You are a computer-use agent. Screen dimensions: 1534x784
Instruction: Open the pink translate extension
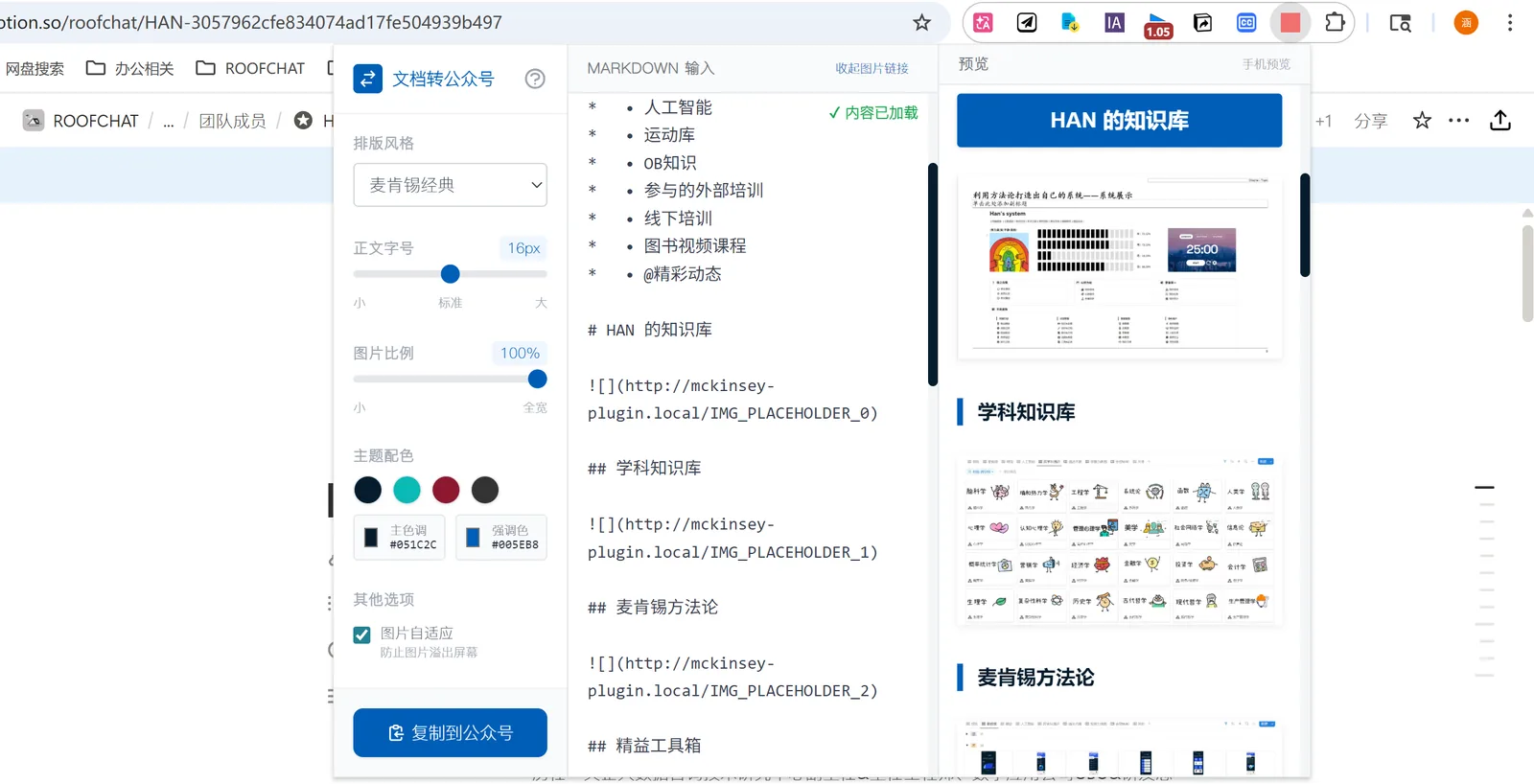click(983, 22)
